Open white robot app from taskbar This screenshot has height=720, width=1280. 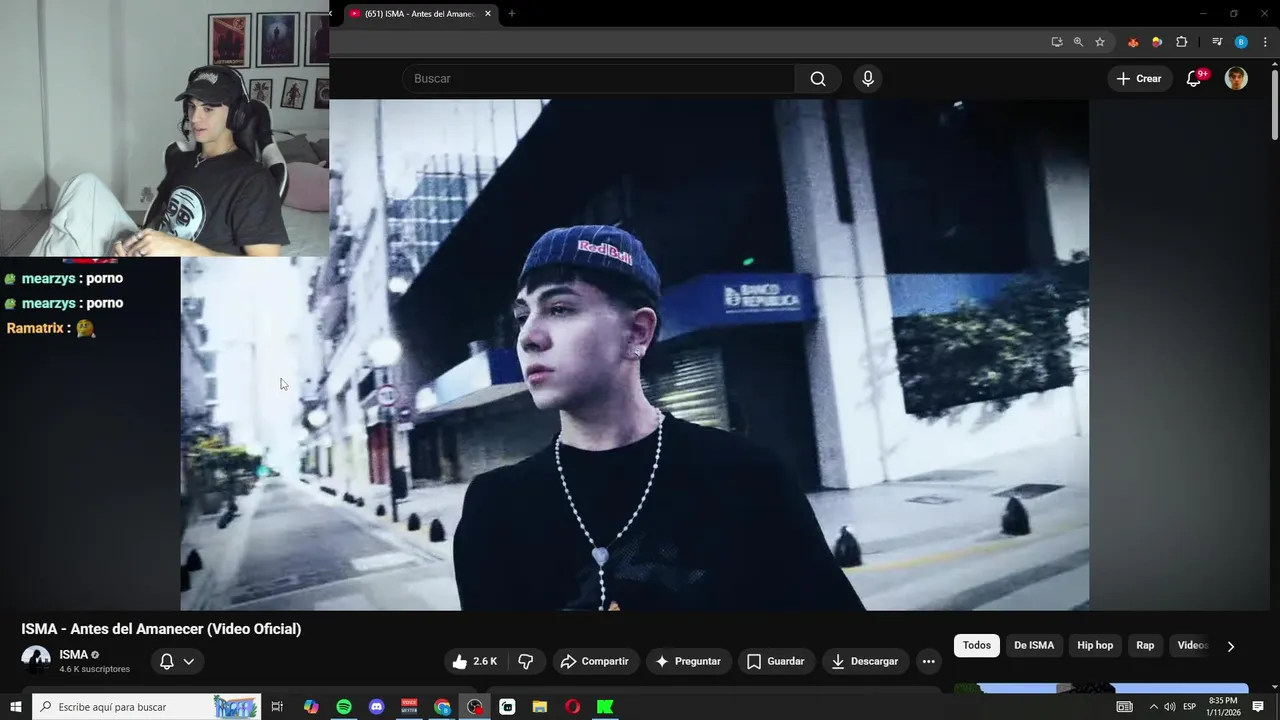coord(507,707)
